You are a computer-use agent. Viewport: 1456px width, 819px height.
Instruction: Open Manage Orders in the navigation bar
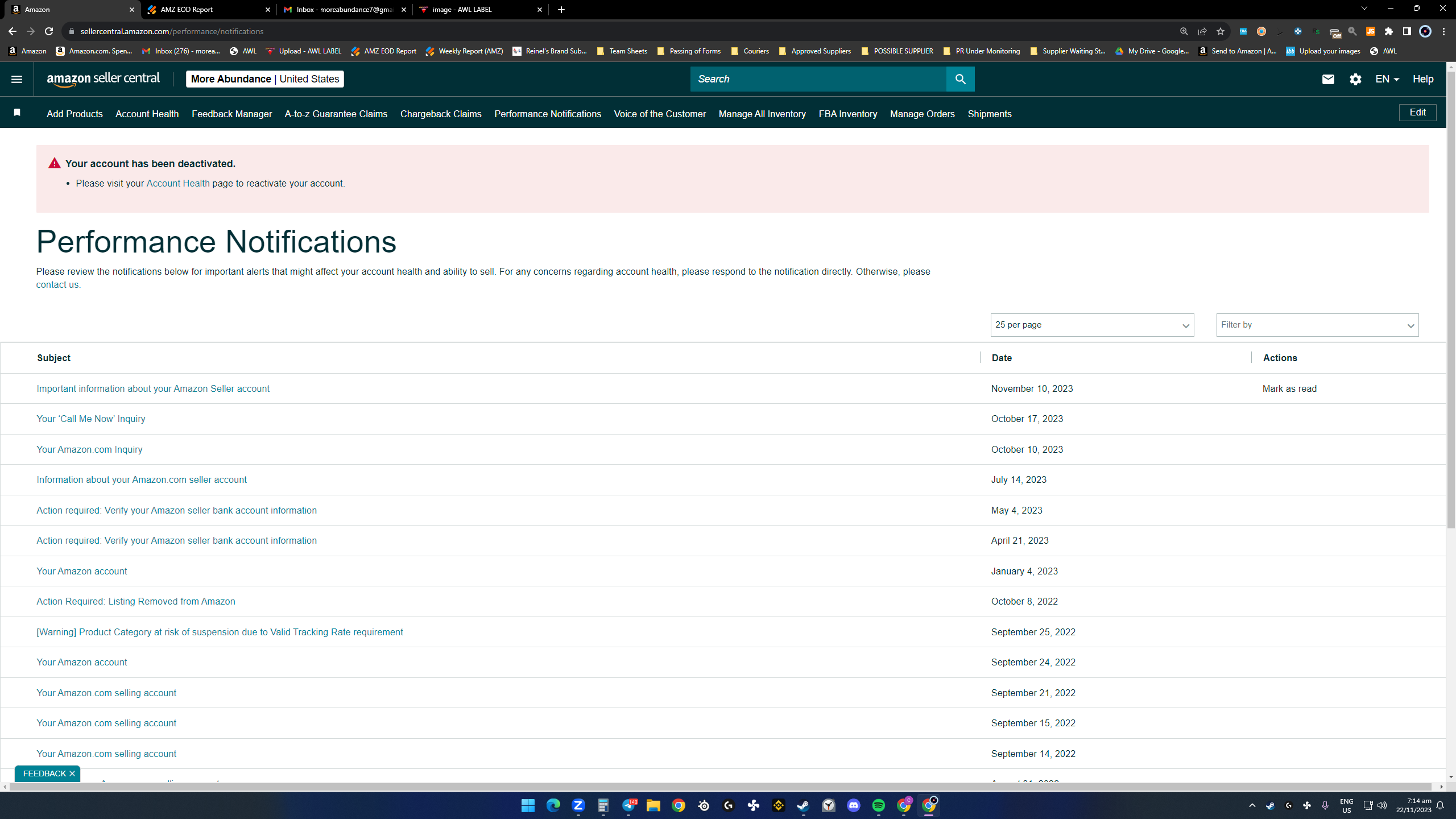point(922,114)
